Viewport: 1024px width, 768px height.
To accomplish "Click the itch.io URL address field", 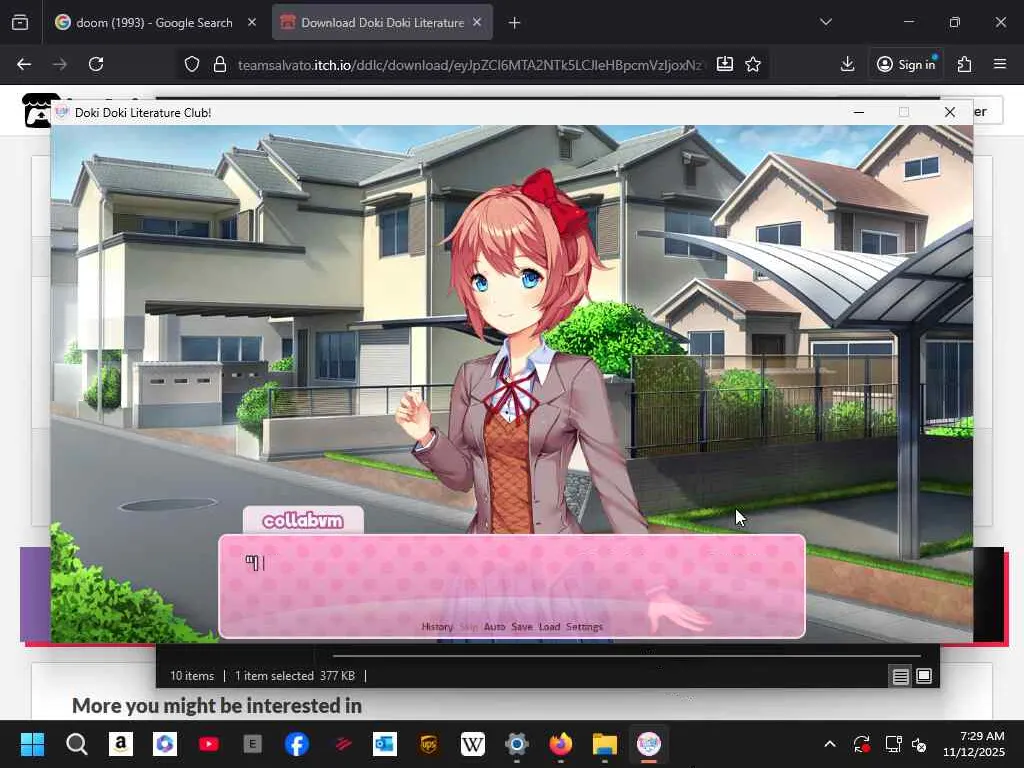I will (x=470, y=65).
